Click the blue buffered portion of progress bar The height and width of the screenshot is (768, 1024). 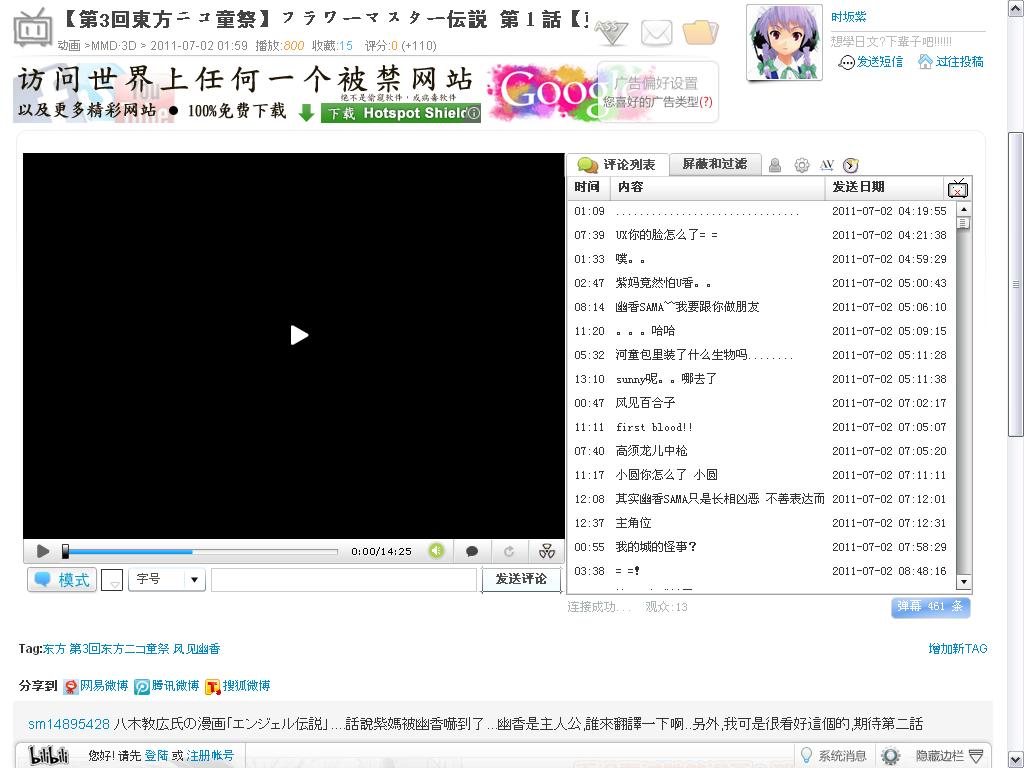click(x=130, y=552)
